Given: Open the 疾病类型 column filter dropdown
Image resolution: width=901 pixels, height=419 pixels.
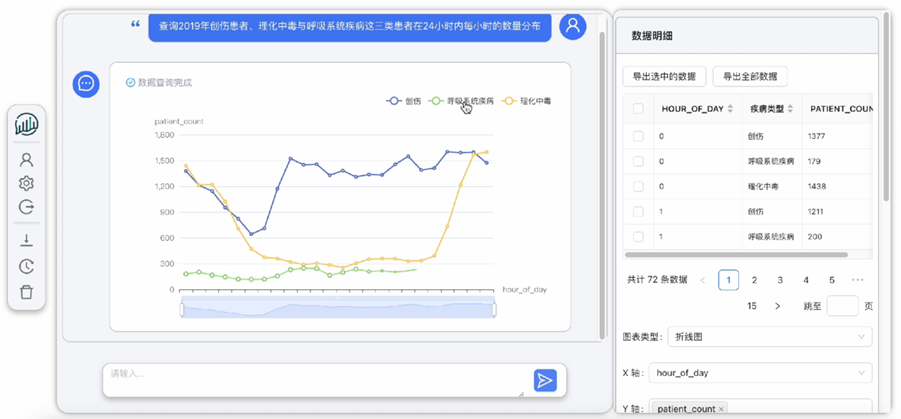Looking at the screenshot, I should point(790,109).
